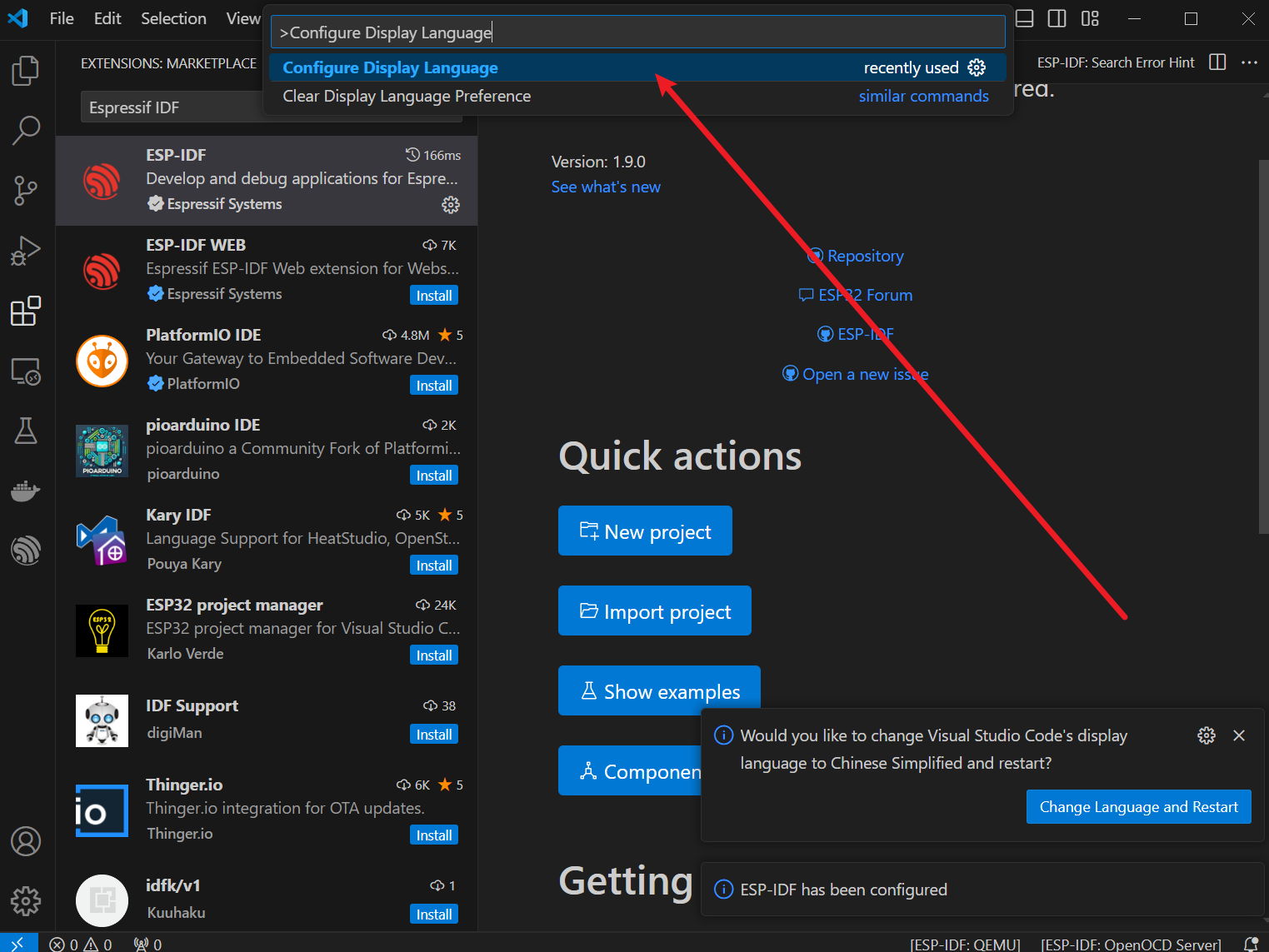Install IDF Support extension
Image resolution: width=1269 pixels, height=952 pixels.
pyautogui.click(x=434, y=735)
